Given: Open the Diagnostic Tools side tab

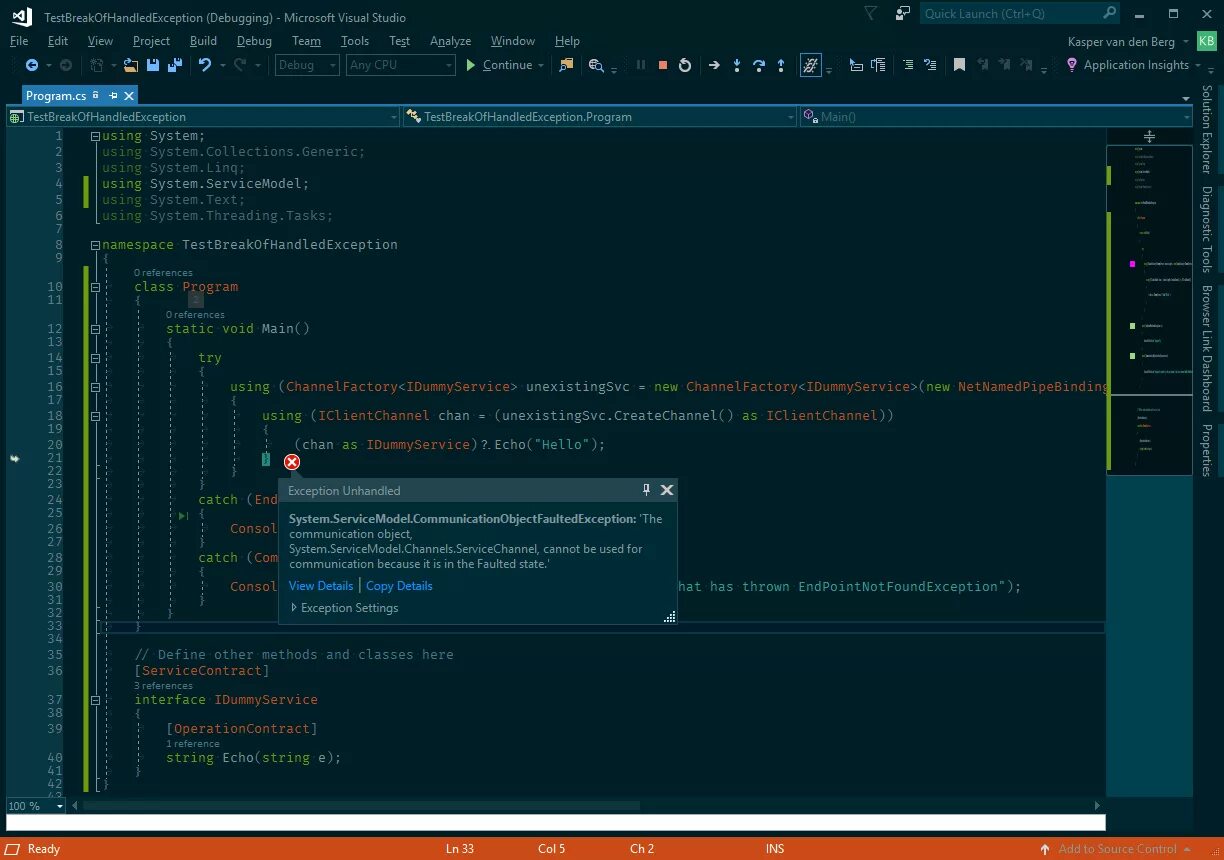Looking at the screenshot, I should click(1207, 230).
